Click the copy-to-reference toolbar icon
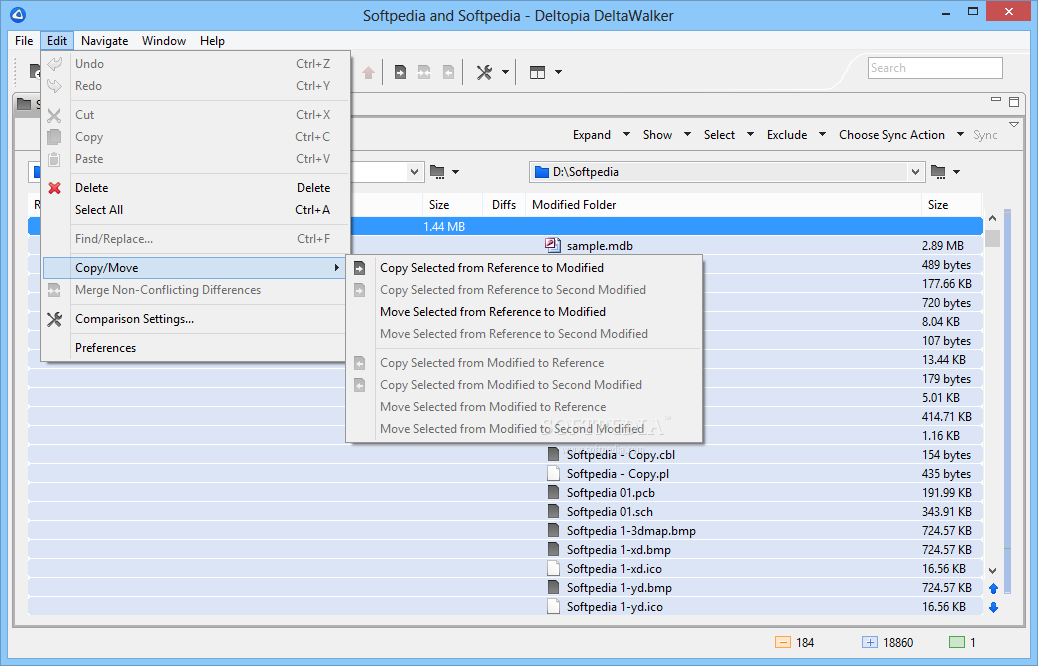 [x=448, y=72]
